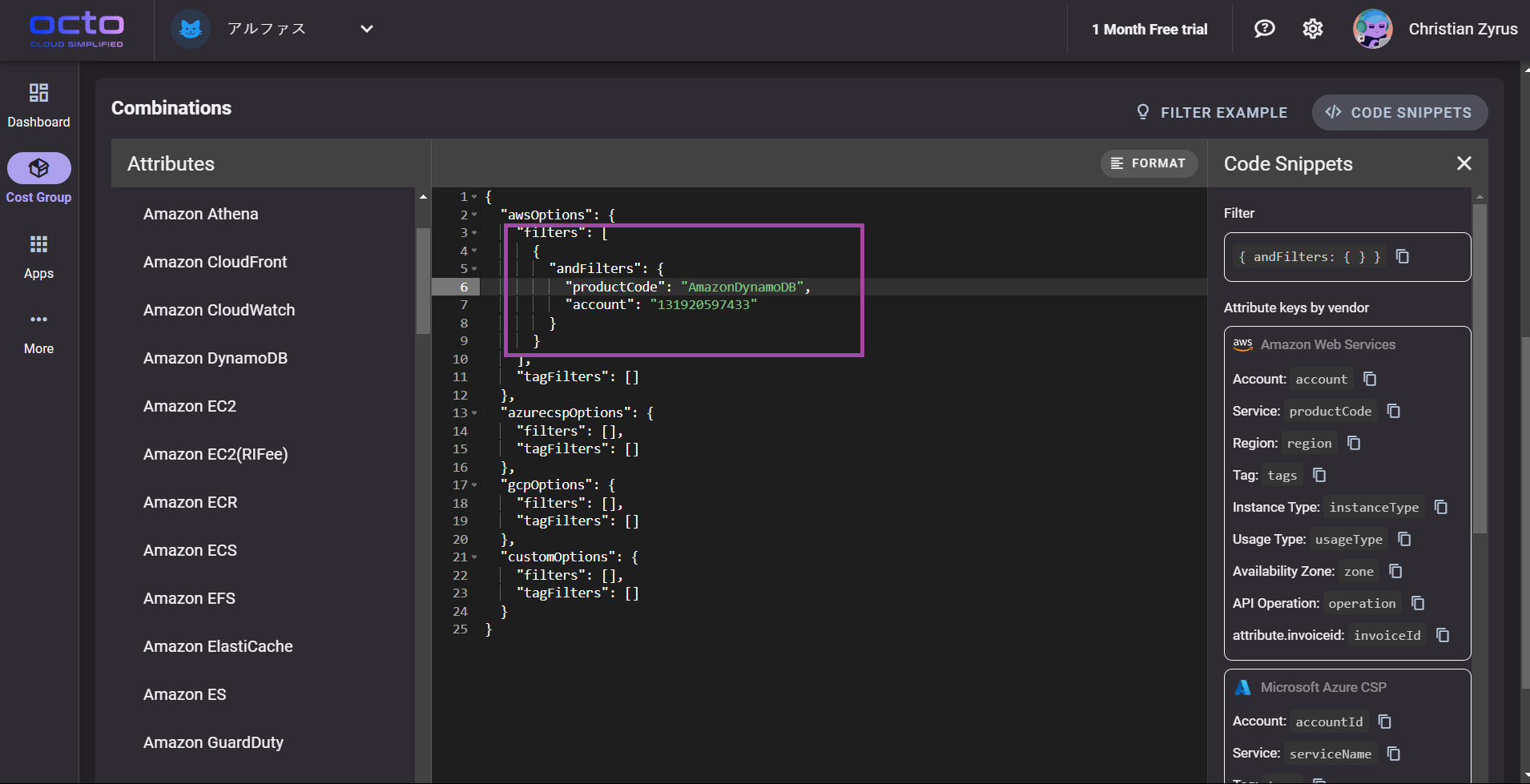Click the Amazon Web Services vendor header

tap(1314, 344)
